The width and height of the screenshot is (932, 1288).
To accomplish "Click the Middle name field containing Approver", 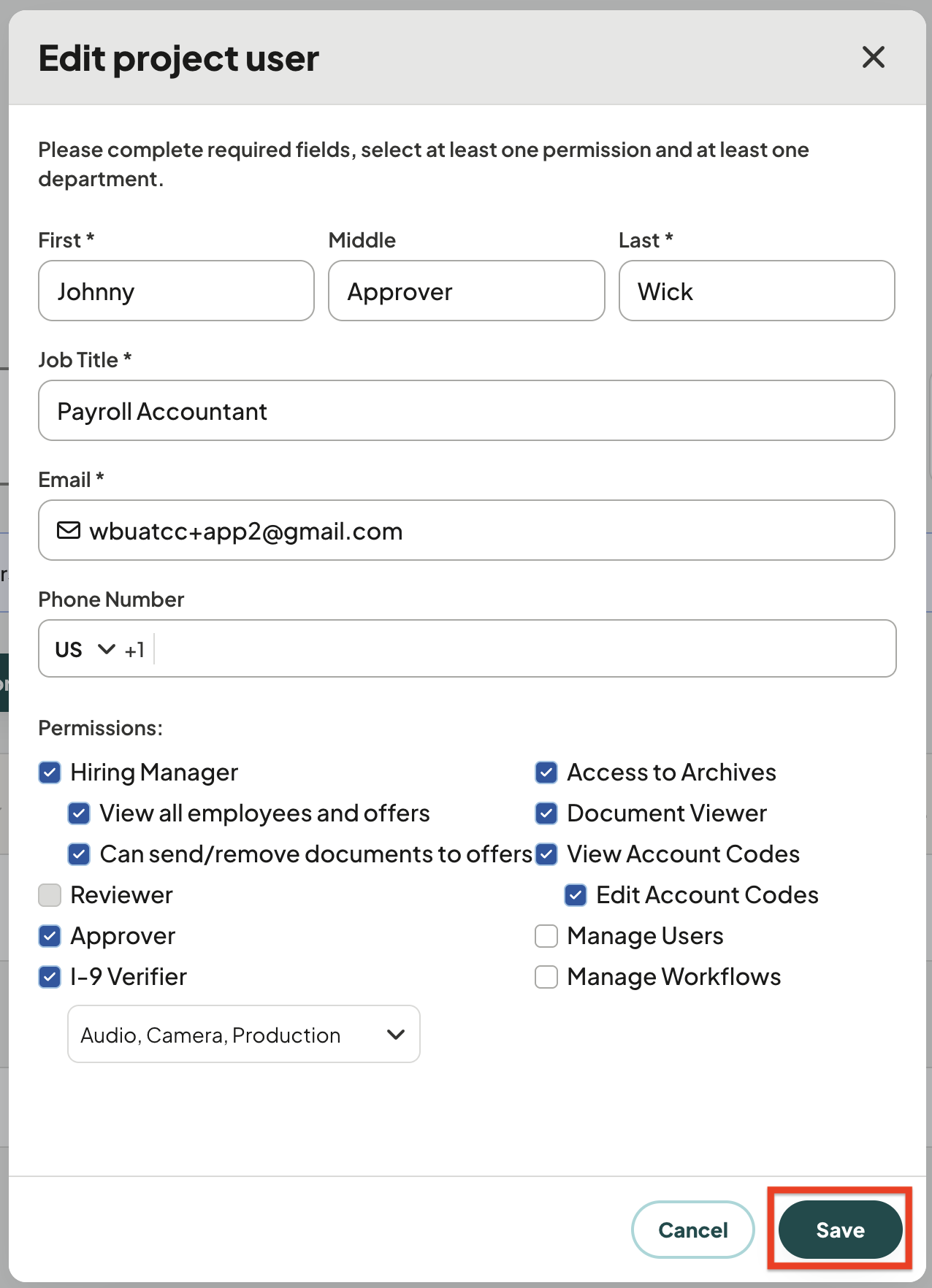I will click(466, 291).
